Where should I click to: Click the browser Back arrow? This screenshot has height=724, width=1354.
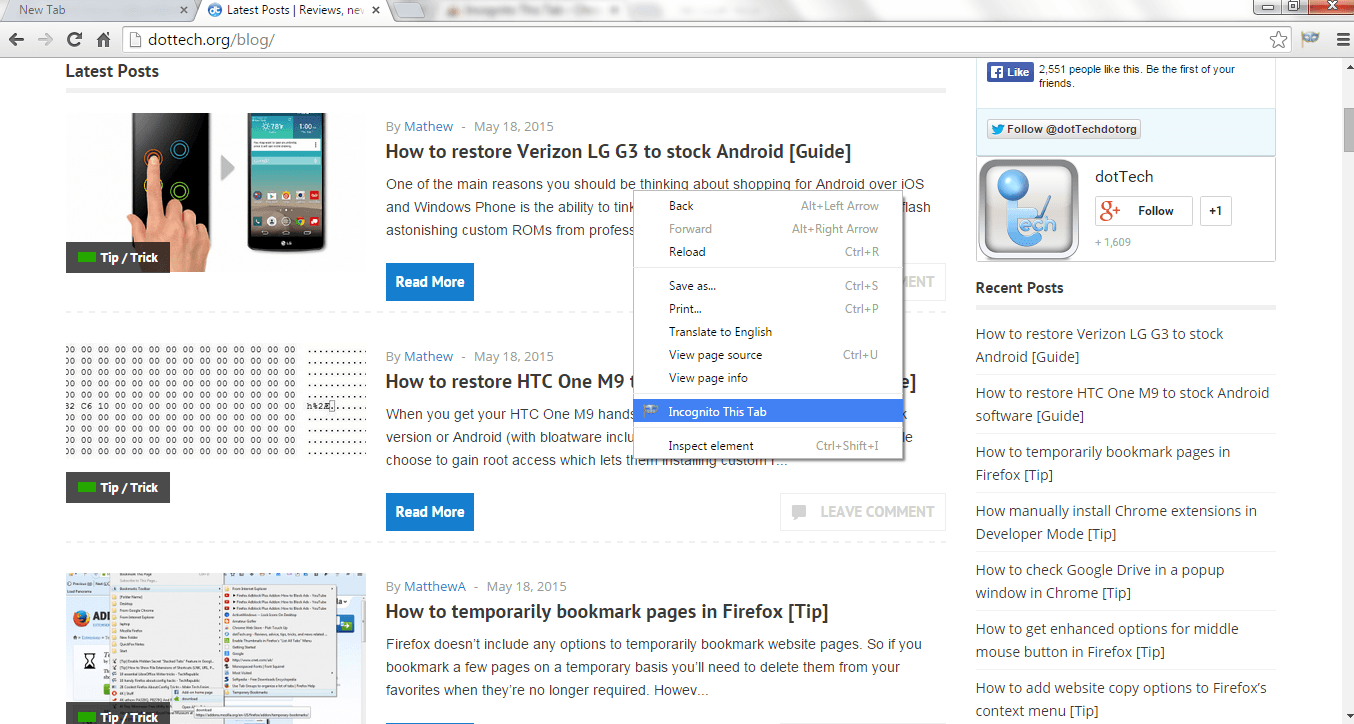point(16,40)
